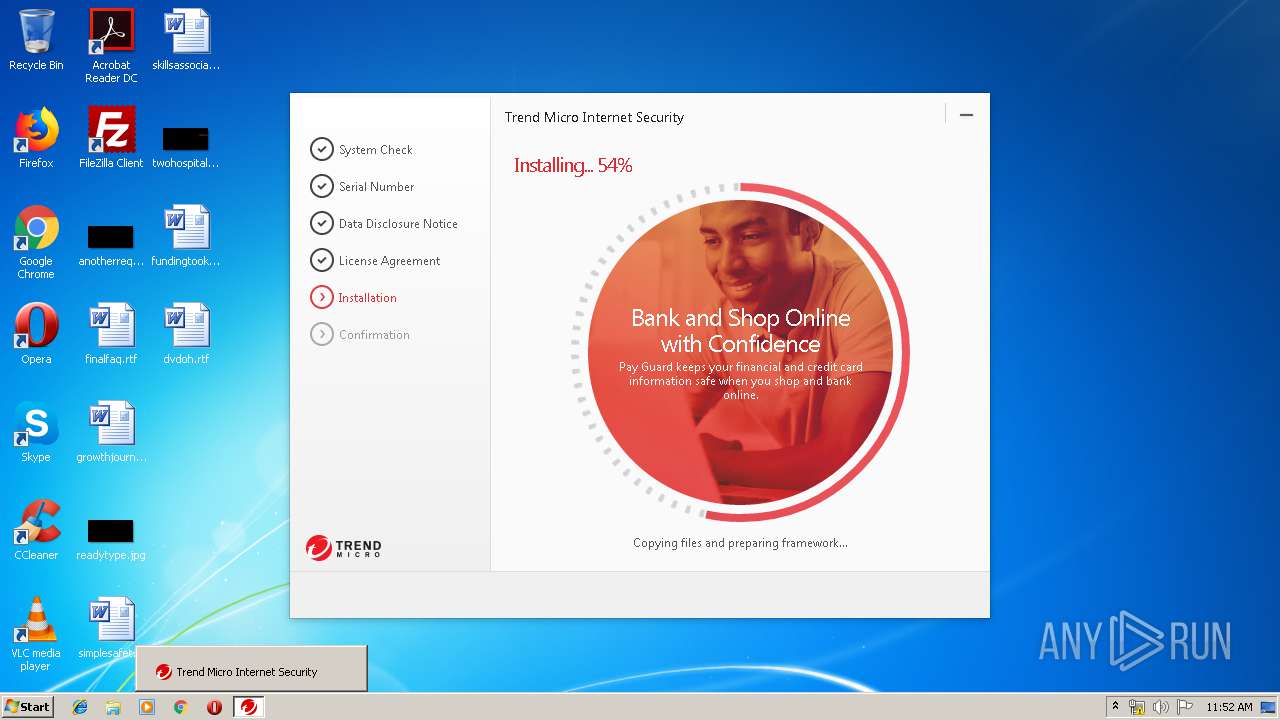This screenshot has height=720, width=1280.
Task: Select the dvdoh.rtf document icon
Action: [x=186, y=334]
